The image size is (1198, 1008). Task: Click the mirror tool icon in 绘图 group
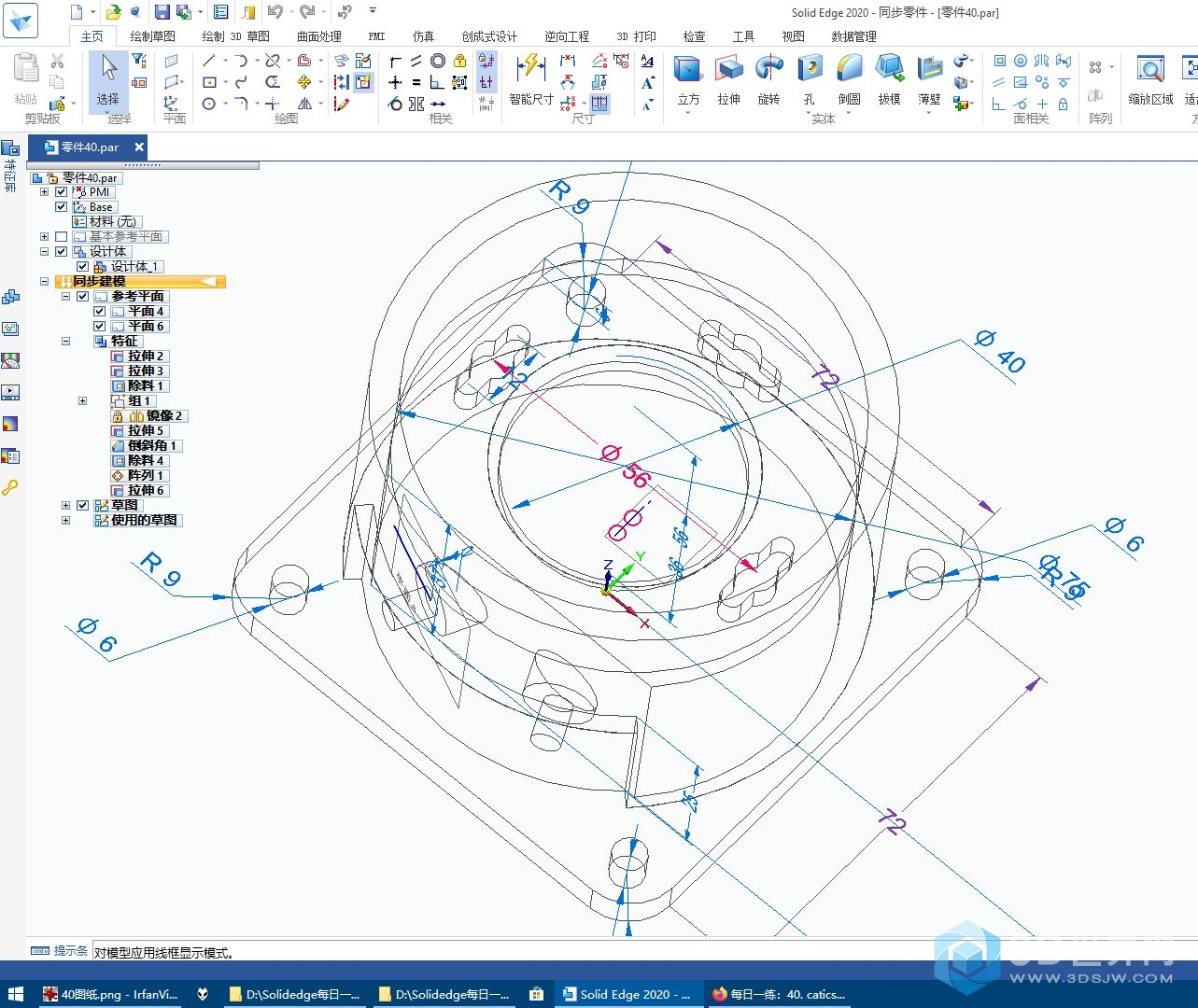coord(304,104)
